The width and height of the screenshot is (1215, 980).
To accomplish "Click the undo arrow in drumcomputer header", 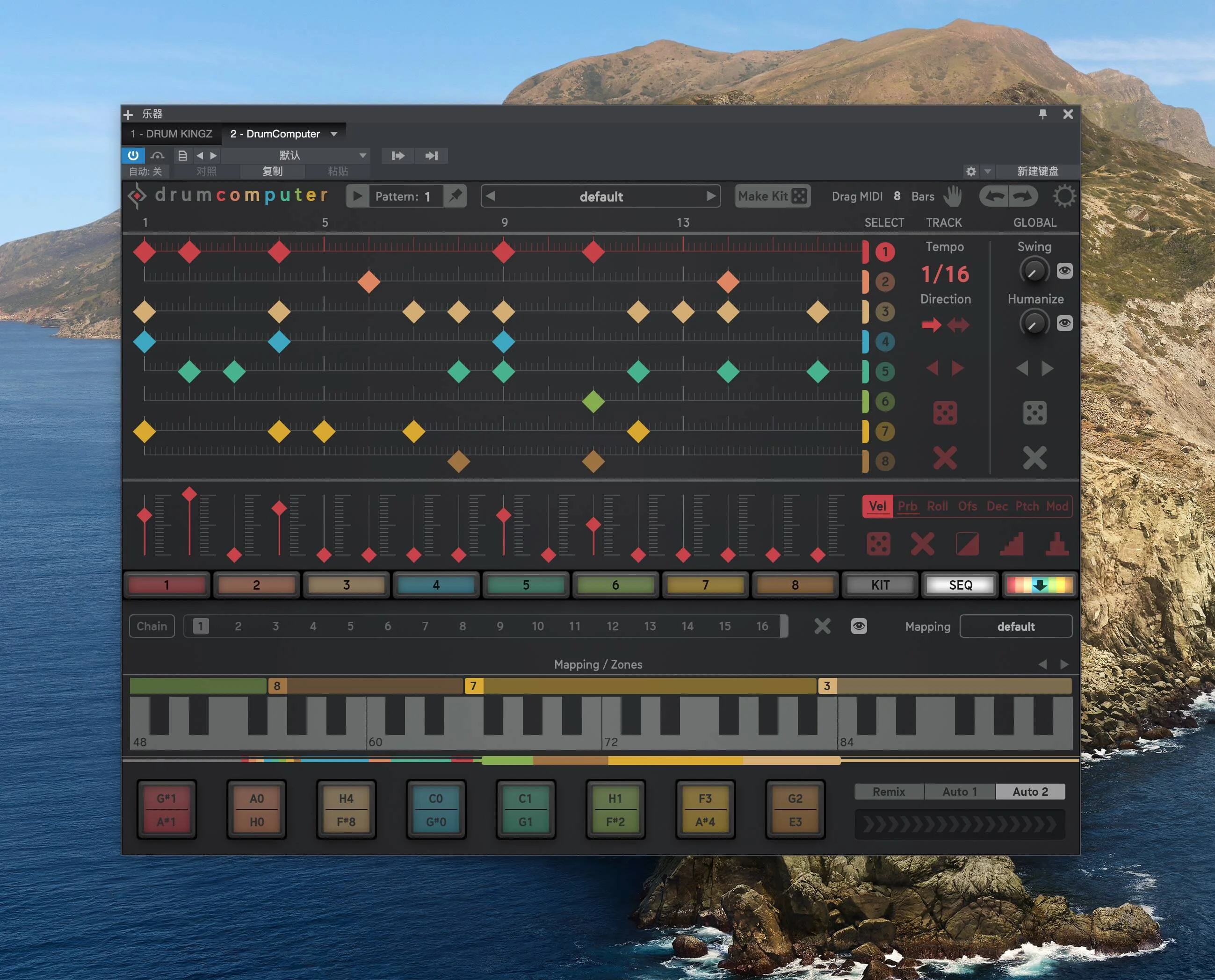I will 995,196.
